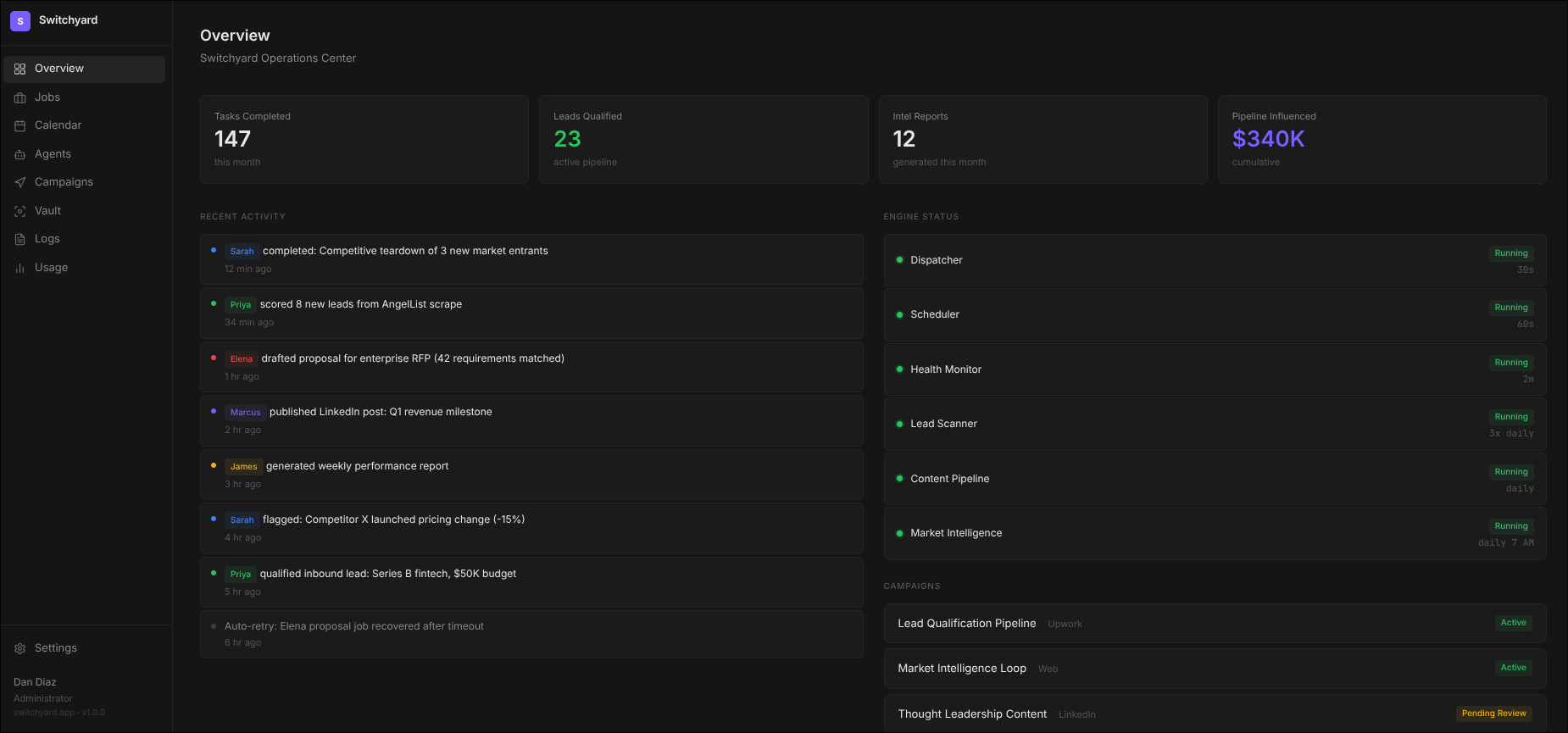Click the purple dot beside Marcus's LinkedIn activity

point(214,411)
